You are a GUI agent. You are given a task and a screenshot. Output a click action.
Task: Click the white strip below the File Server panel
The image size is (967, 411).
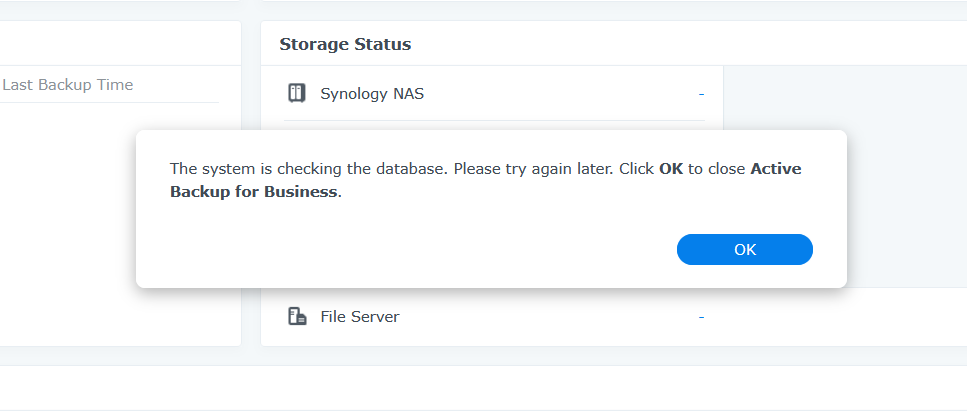click(x=480, y=385)
